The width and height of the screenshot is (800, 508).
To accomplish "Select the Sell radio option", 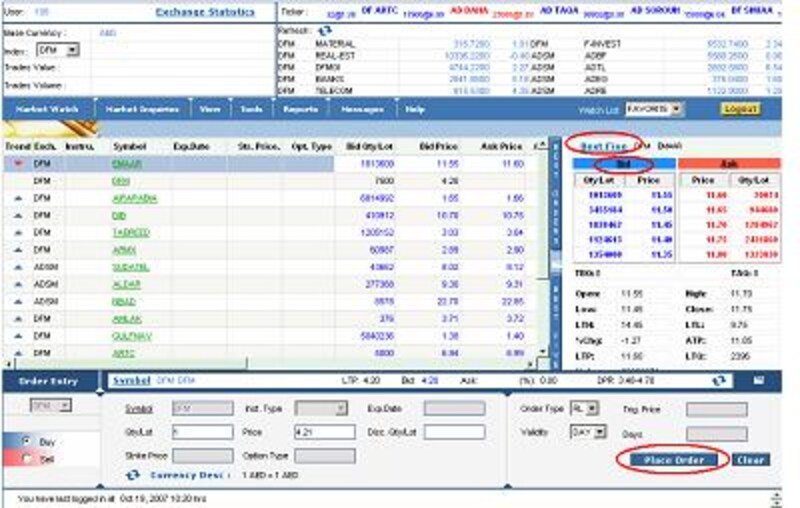I will 26,458.
